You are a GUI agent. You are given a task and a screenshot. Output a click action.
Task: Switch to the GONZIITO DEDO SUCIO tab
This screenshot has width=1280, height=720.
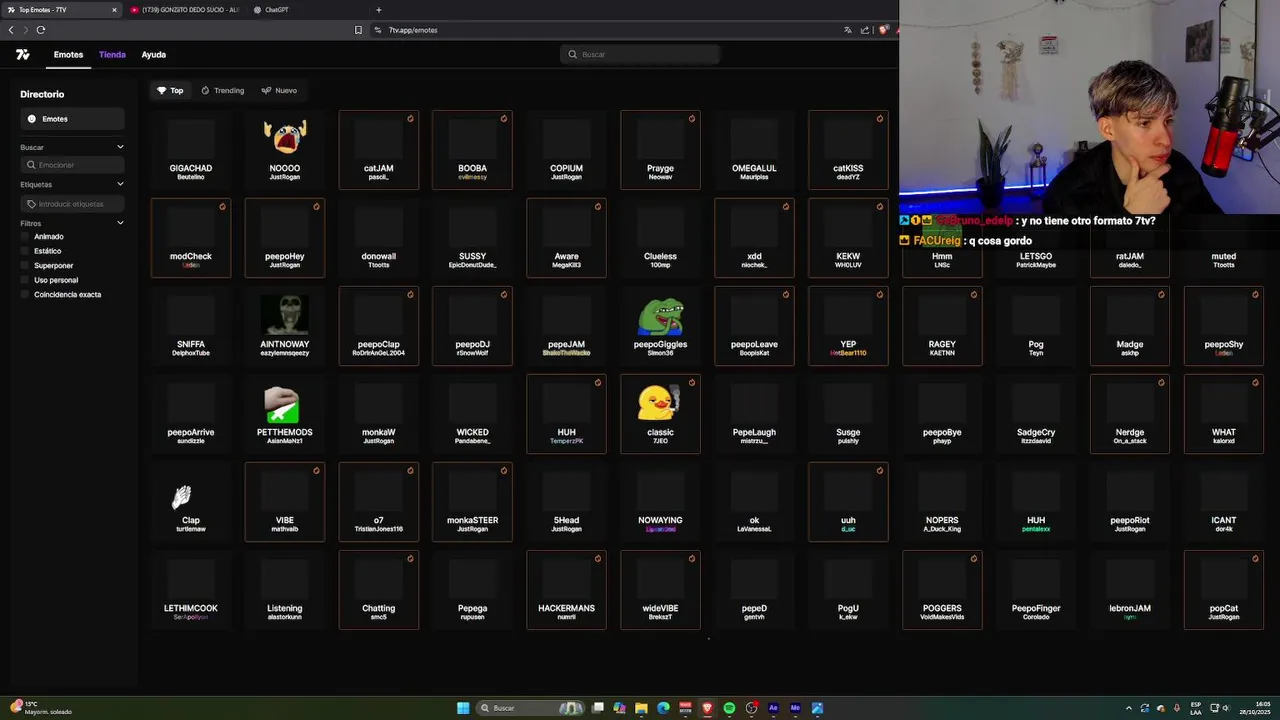coord(185,10)
